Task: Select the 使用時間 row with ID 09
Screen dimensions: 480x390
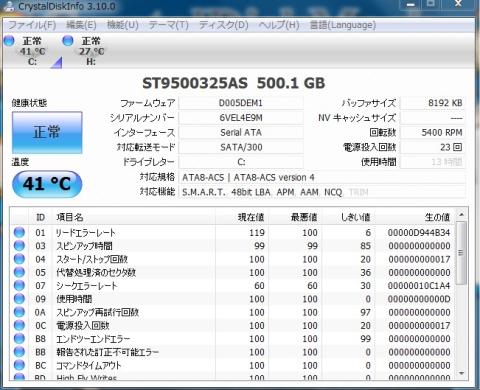Action: pos(233,299)
